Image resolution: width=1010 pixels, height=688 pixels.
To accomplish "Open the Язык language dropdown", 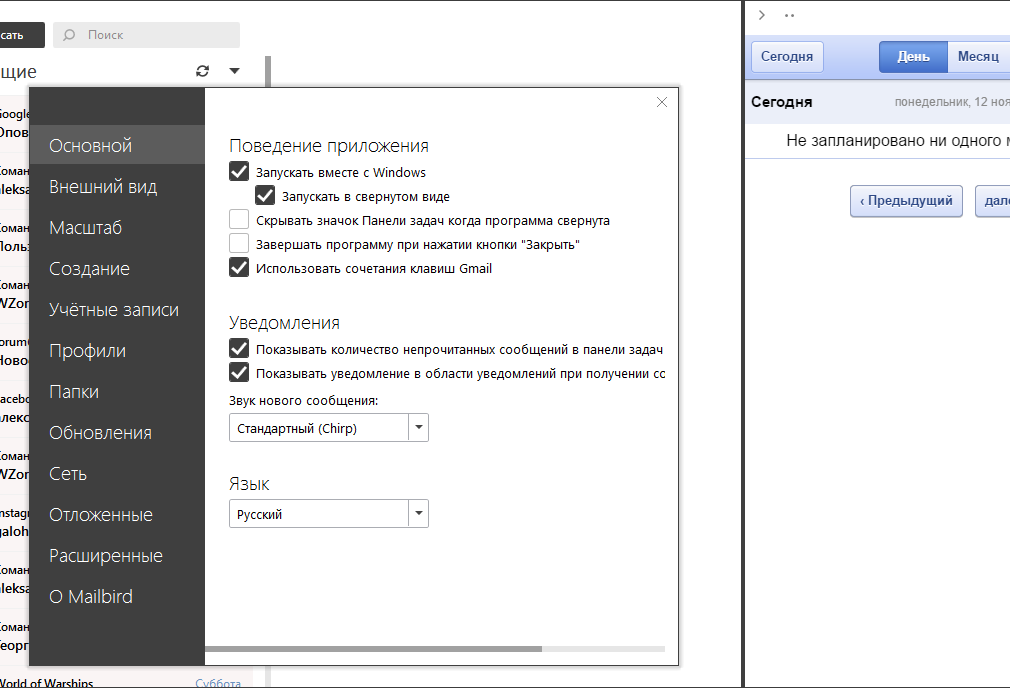I will pyautogui.click(x=329, y=514).
